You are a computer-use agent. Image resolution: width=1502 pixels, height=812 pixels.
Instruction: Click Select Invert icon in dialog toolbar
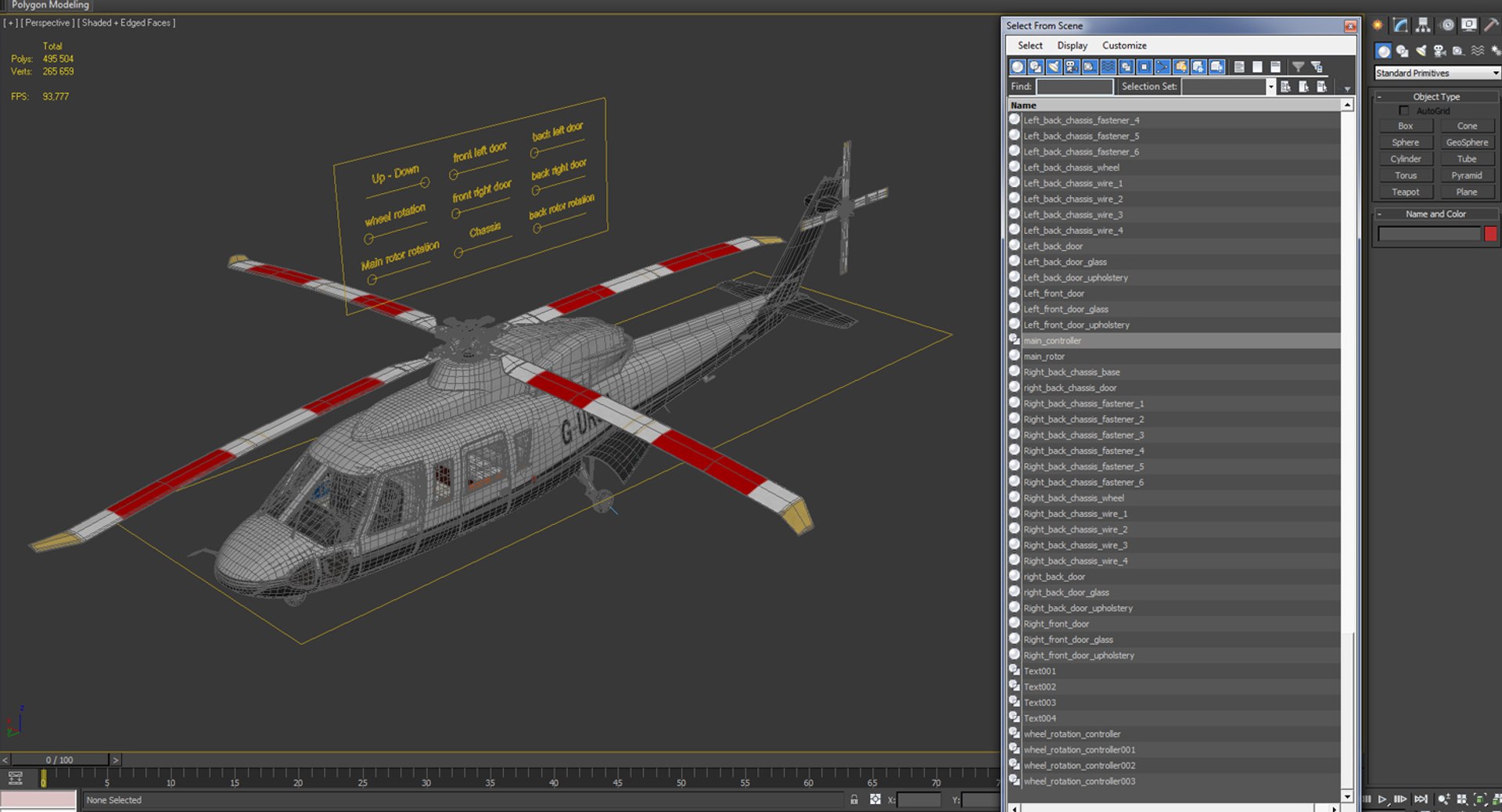click(x=1275, y=66)
